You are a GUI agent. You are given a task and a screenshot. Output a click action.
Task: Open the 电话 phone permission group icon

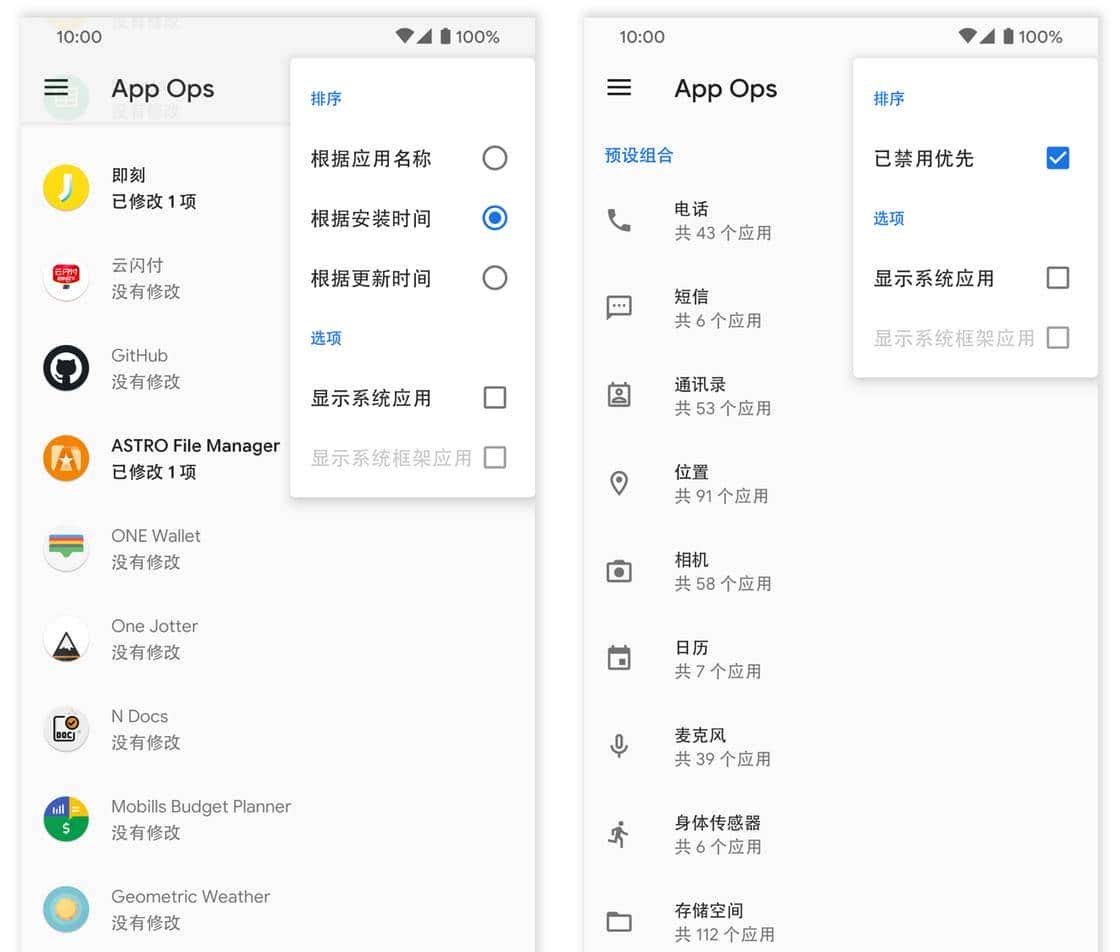619,220
